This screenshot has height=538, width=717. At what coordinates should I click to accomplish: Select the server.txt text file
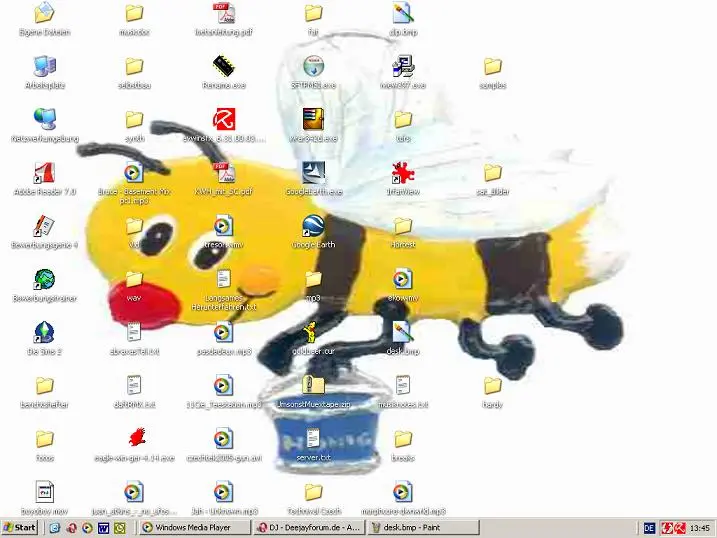313,438
